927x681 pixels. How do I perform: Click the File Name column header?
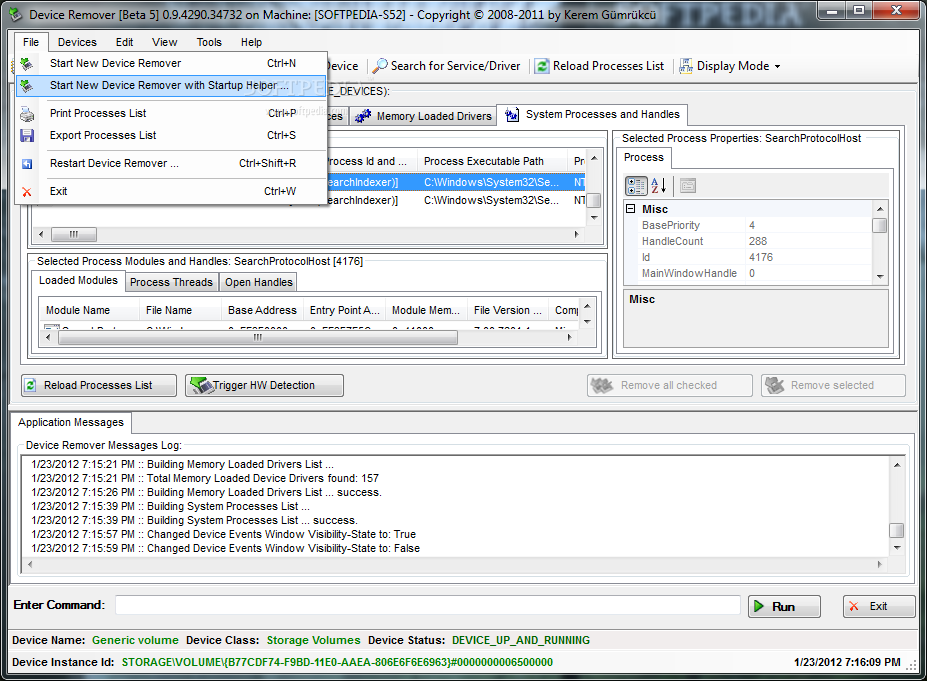(180, 310)
